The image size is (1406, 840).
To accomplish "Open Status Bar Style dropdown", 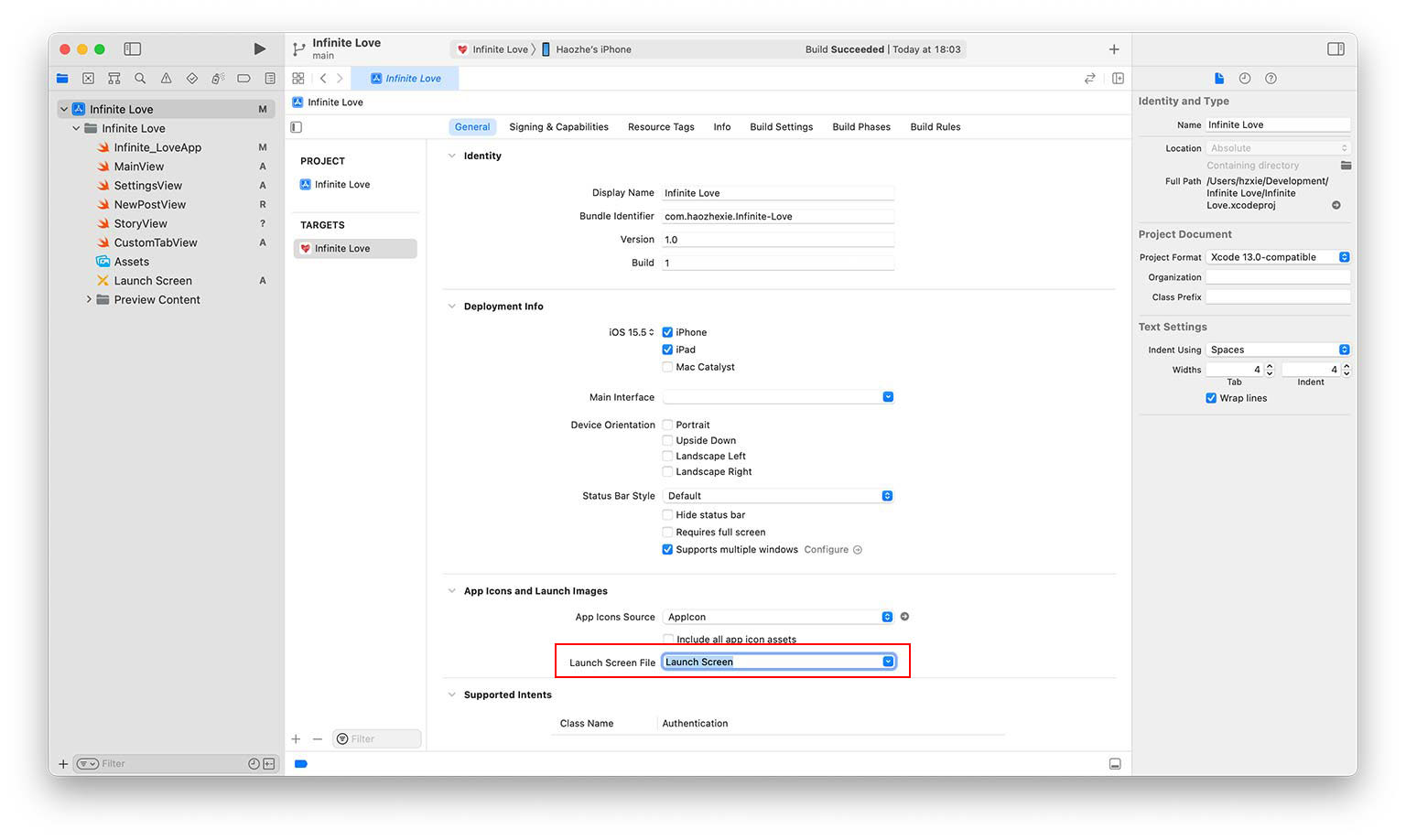I will click(x=887, y=496).
